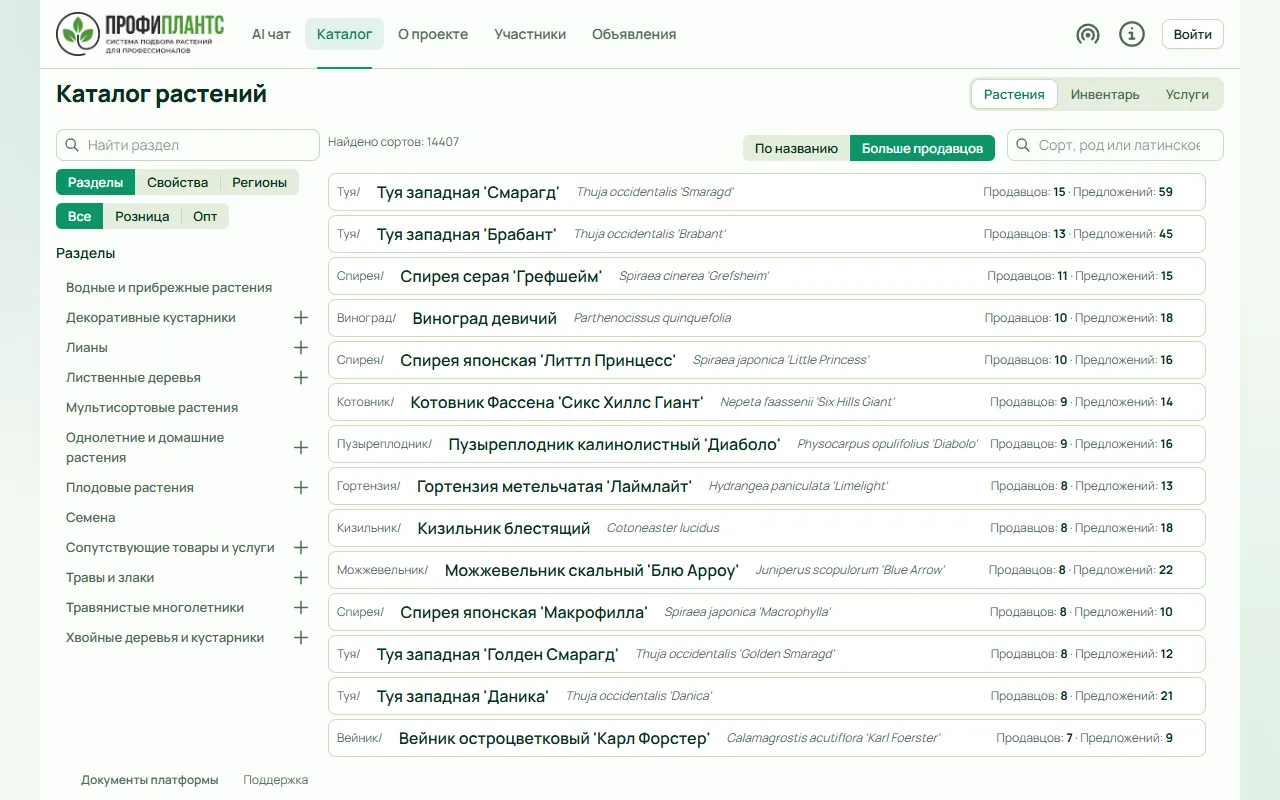Filter by Опт
The width and height of the screenshot is (1280, 800).
point(205,216)
